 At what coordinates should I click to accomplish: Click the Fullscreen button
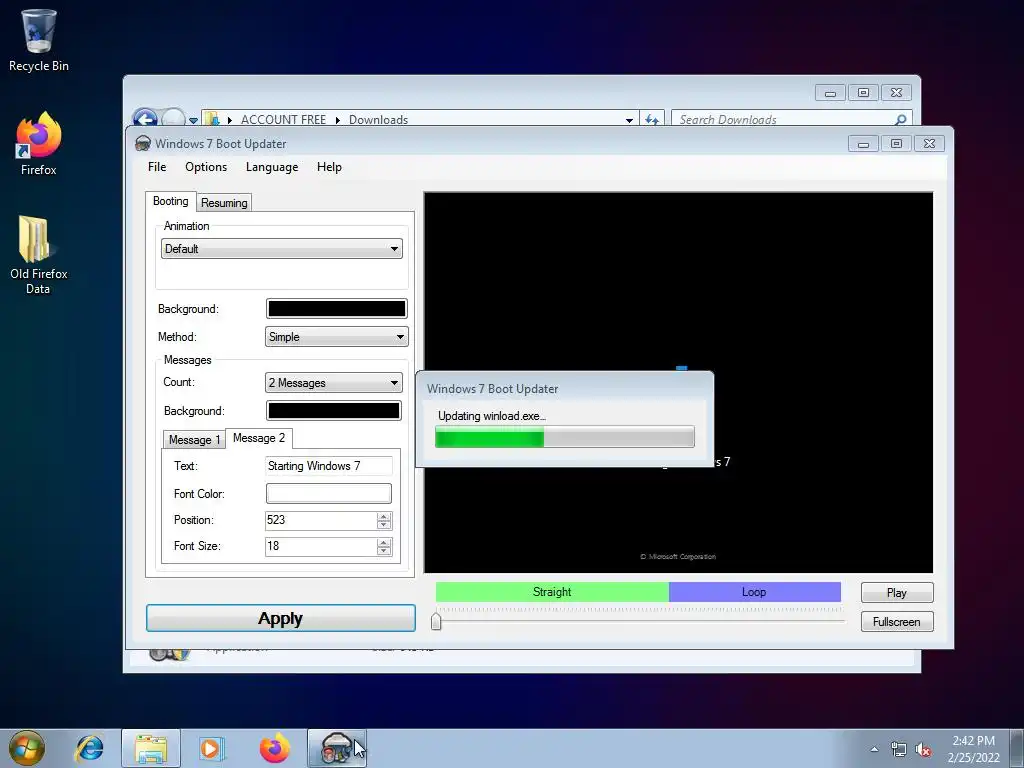click(x=897, y=622)
